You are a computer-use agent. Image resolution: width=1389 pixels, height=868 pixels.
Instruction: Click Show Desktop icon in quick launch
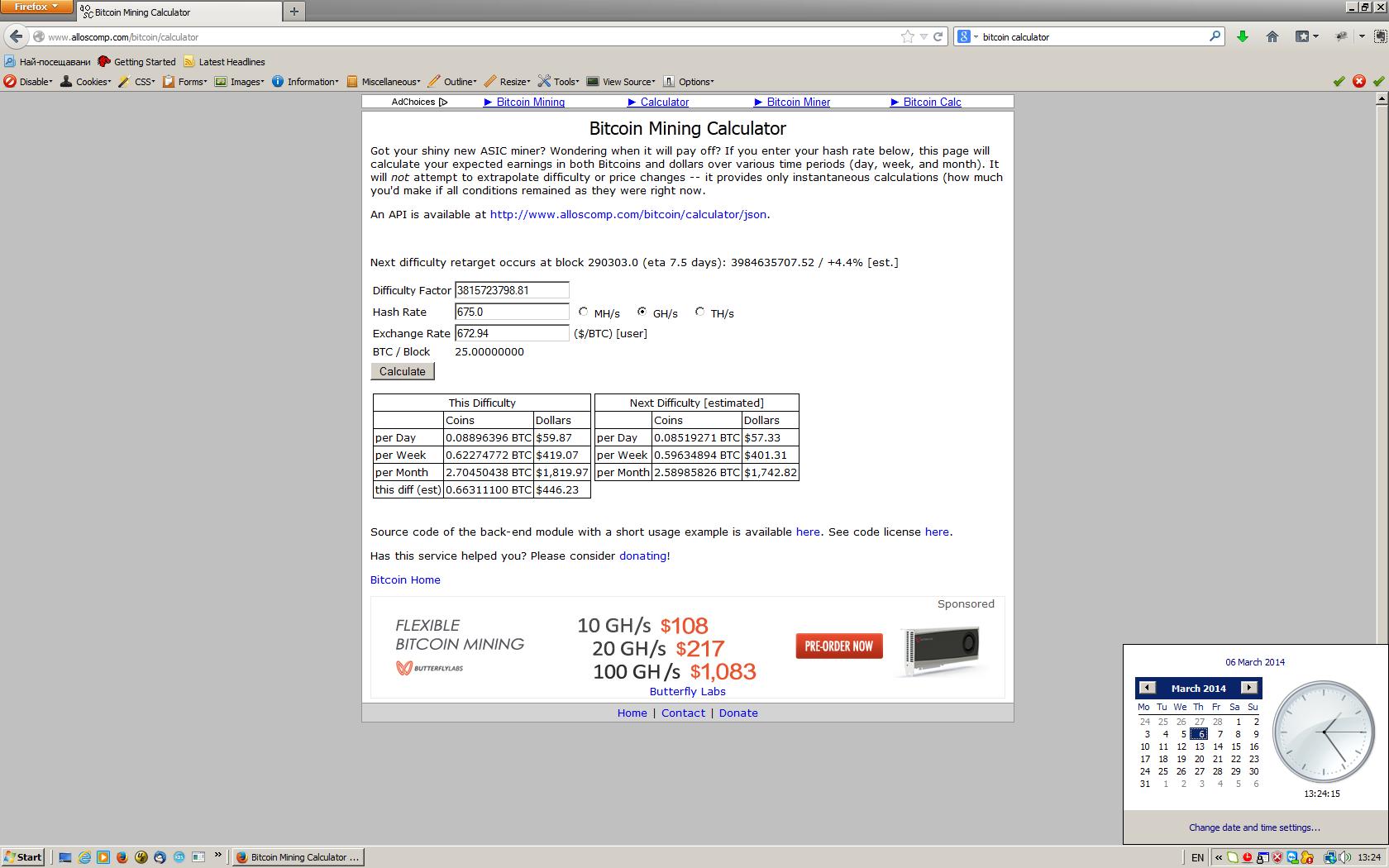65,857
